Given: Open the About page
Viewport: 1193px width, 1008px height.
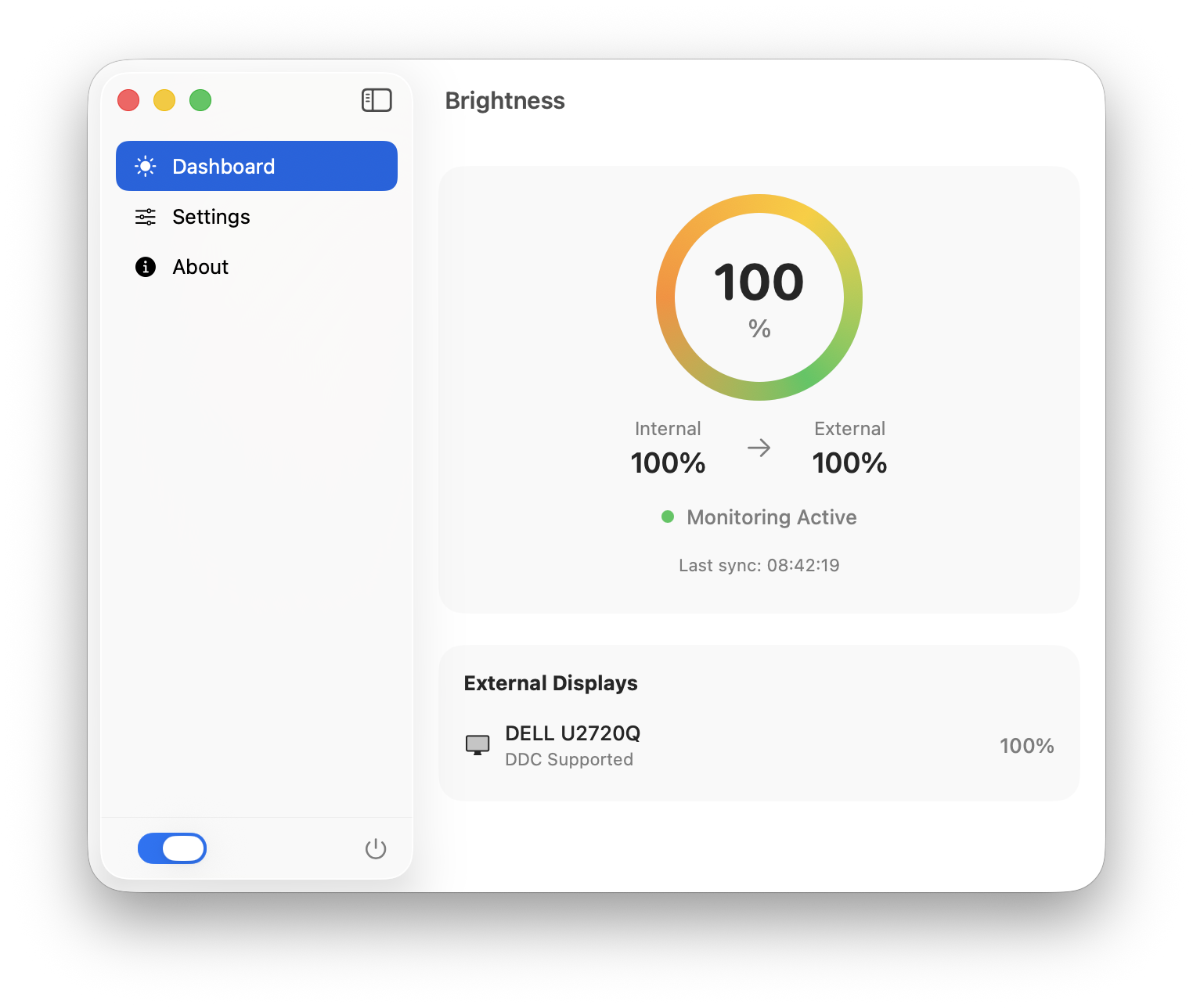Looking at the screenshot, I should click(x=200, y=267).
